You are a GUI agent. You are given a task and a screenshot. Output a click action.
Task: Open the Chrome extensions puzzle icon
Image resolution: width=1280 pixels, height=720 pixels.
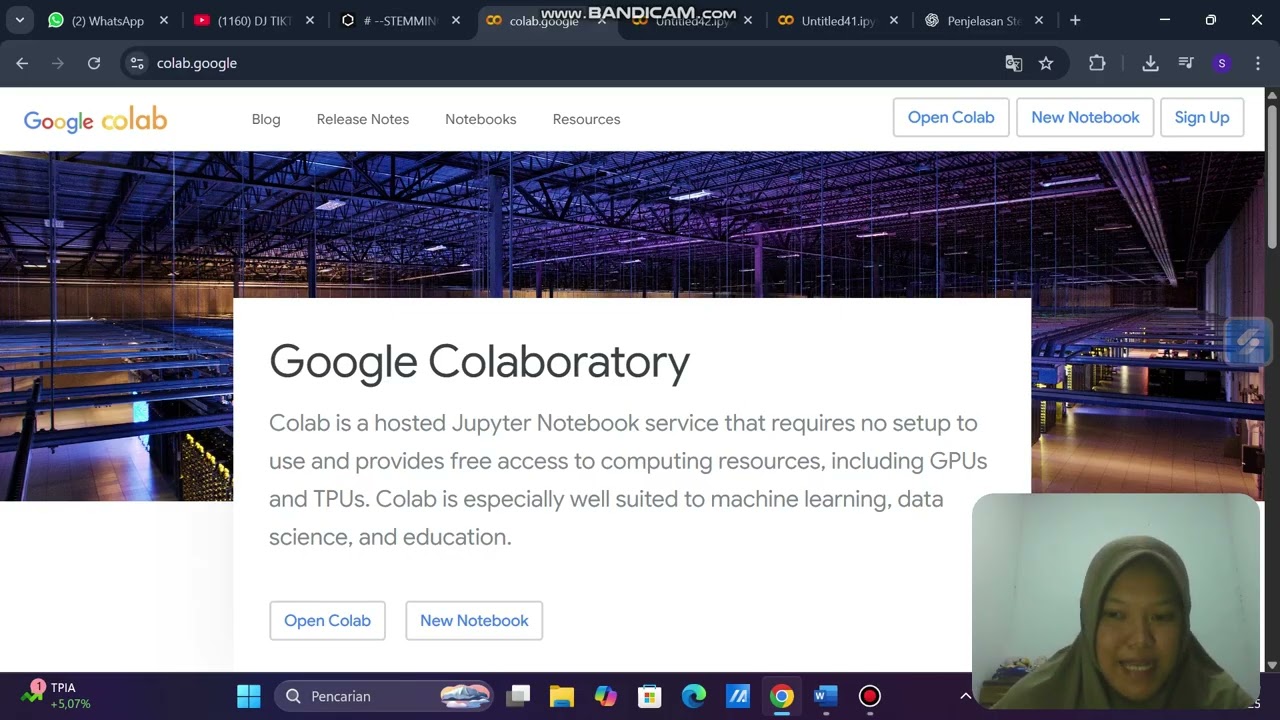1097,63
